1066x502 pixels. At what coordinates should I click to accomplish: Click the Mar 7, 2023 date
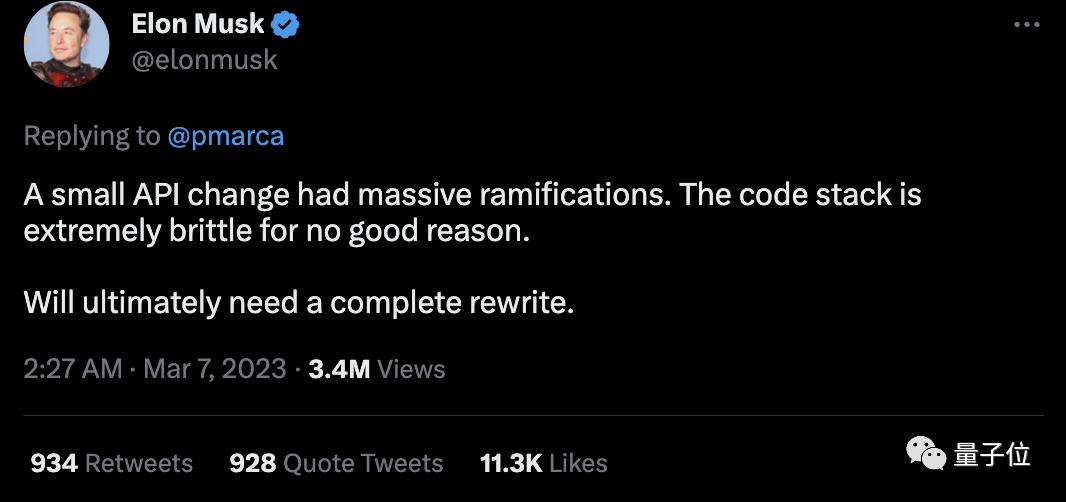[215, 368]
